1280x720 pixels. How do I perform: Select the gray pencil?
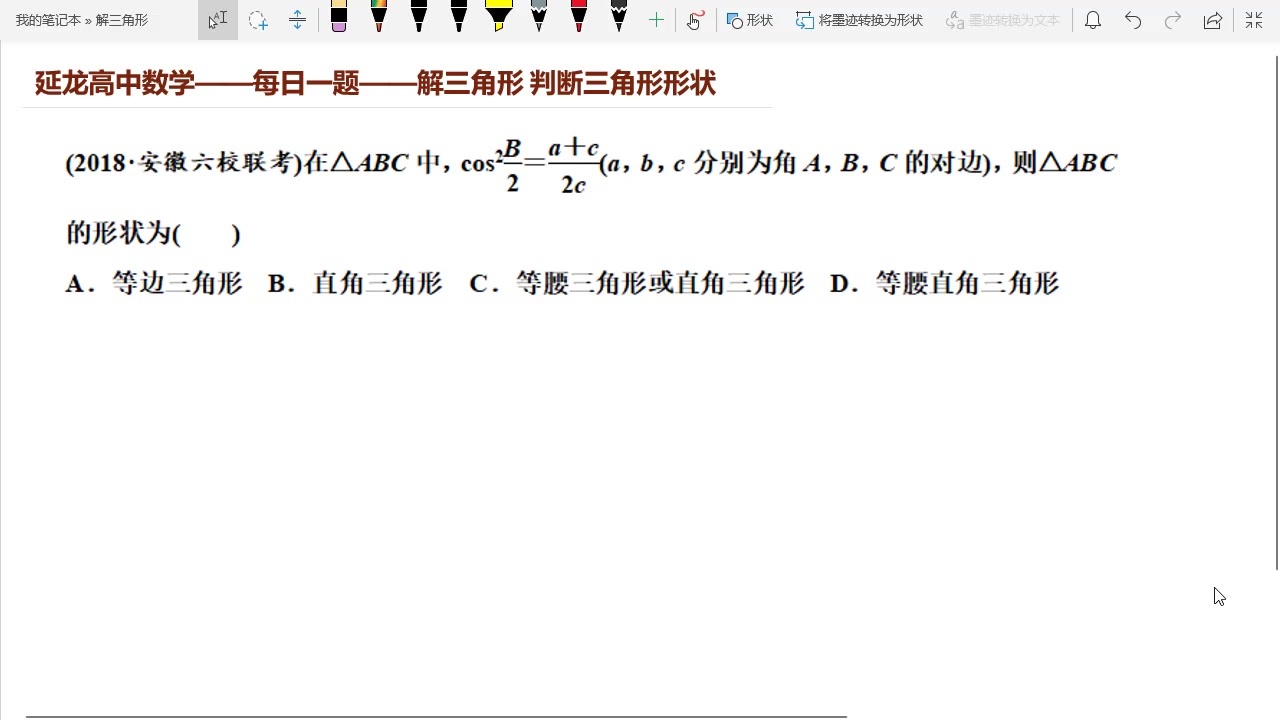point(539,16)
